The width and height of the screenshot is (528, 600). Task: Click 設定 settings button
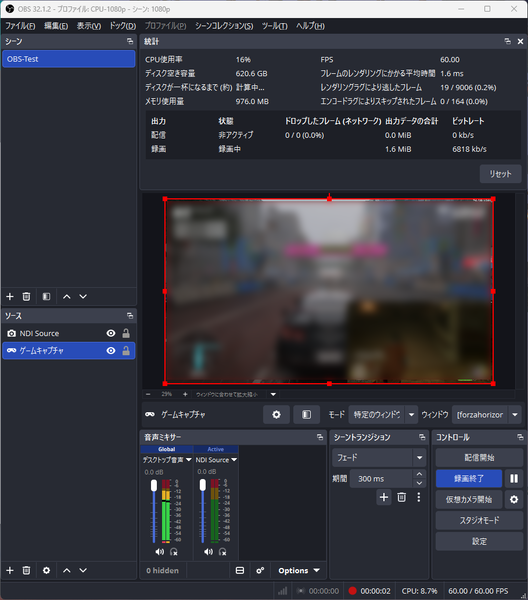point(479,541)
